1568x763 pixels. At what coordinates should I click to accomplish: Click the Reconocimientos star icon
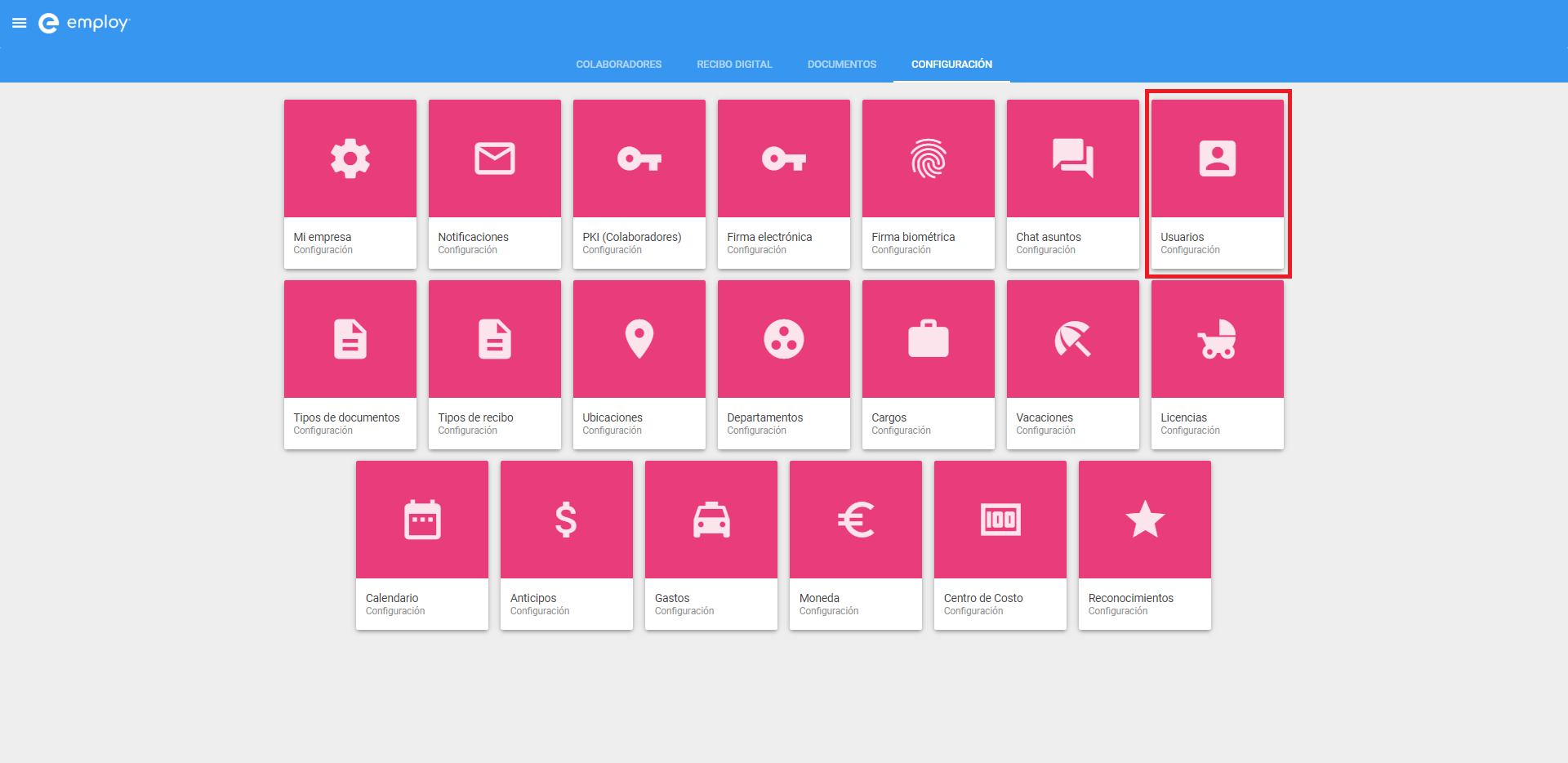(x=1145, y=520)
